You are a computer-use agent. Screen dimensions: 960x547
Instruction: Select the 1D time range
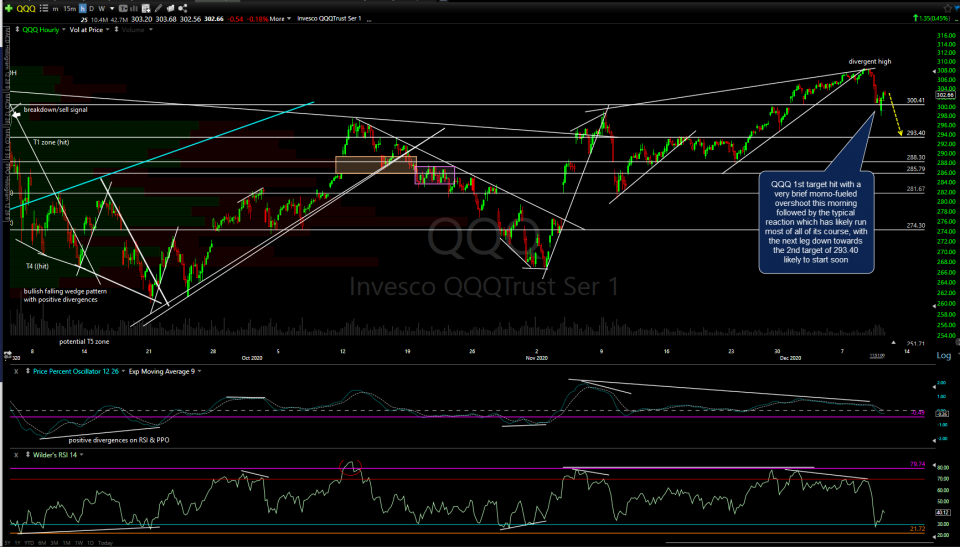click(x=91, y=543)
